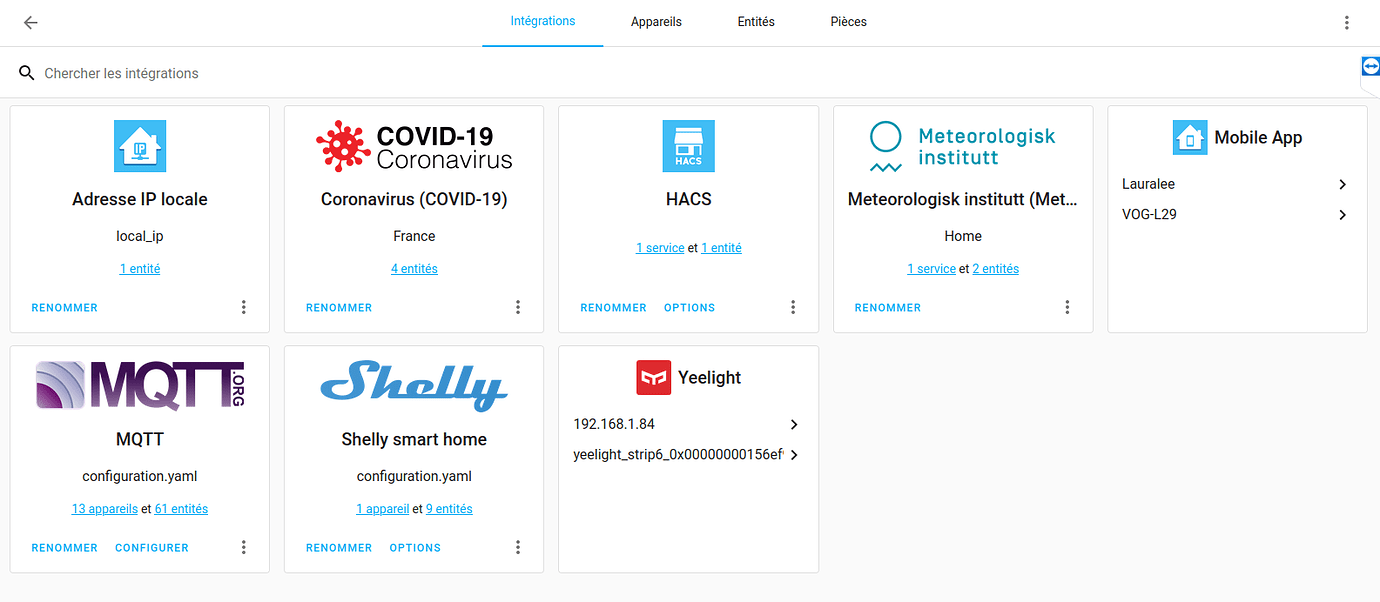Click the 'Adresse IP locale' card title
The height and width of the screenshot is (602, 1380).
point(140,199)
